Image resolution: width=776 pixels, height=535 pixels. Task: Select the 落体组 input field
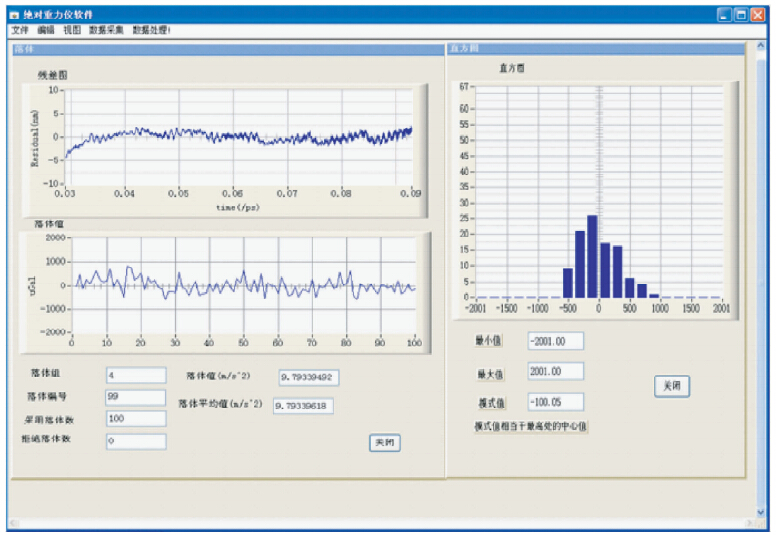[x=136, y=375]
